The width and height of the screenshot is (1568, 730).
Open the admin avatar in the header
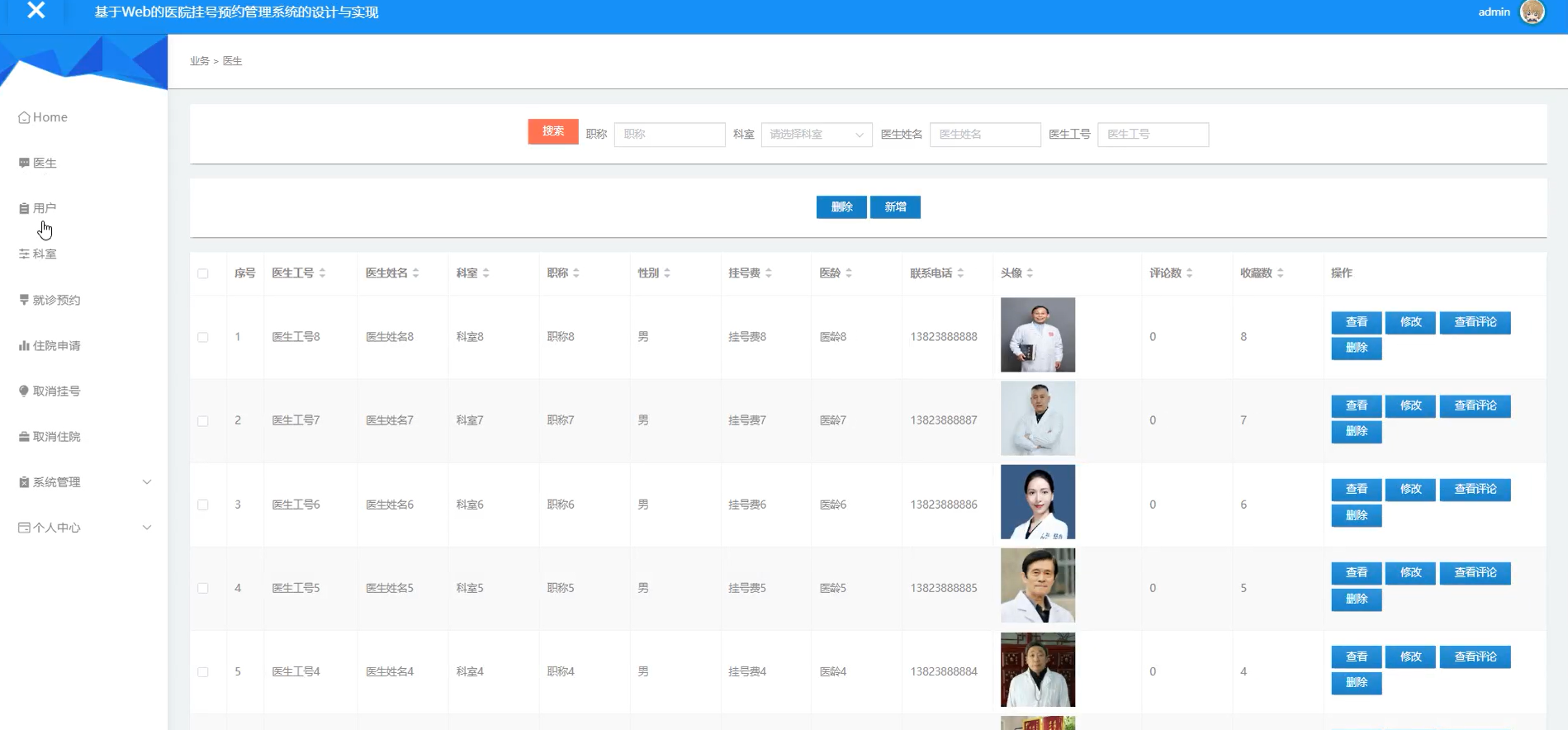pyautogui.click(x=1532, y=12)
